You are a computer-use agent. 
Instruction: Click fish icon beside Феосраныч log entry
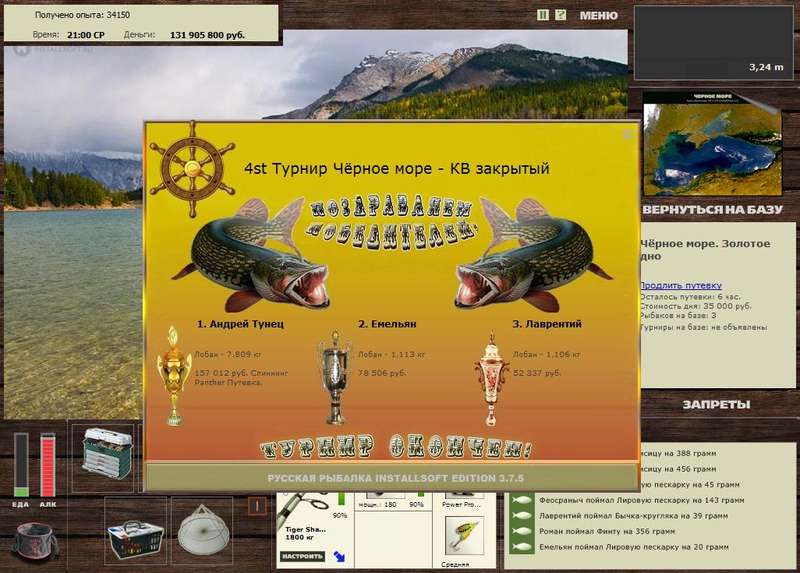[522, 501]
